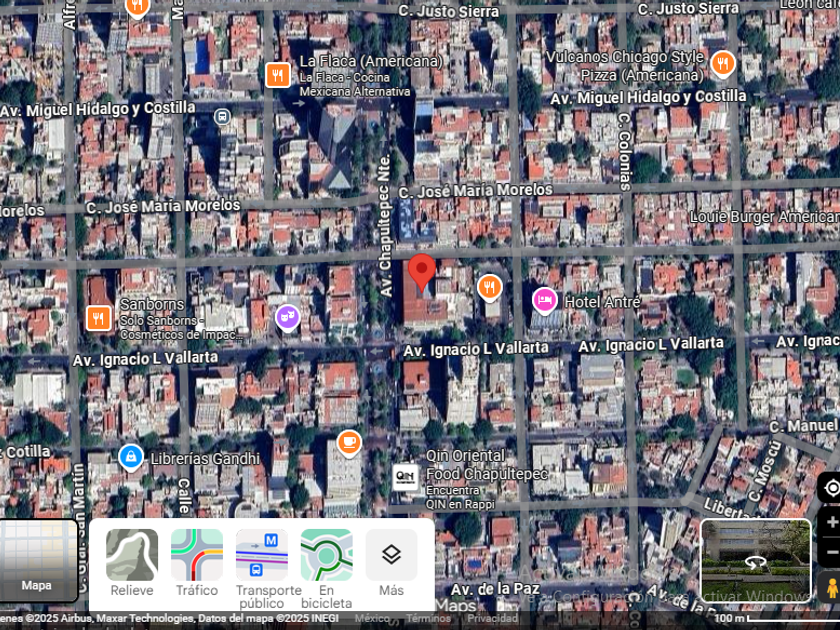This screenshot has height=630, width=840.
Task: Click the Sanborns restaurant icon
Action: 99,318
